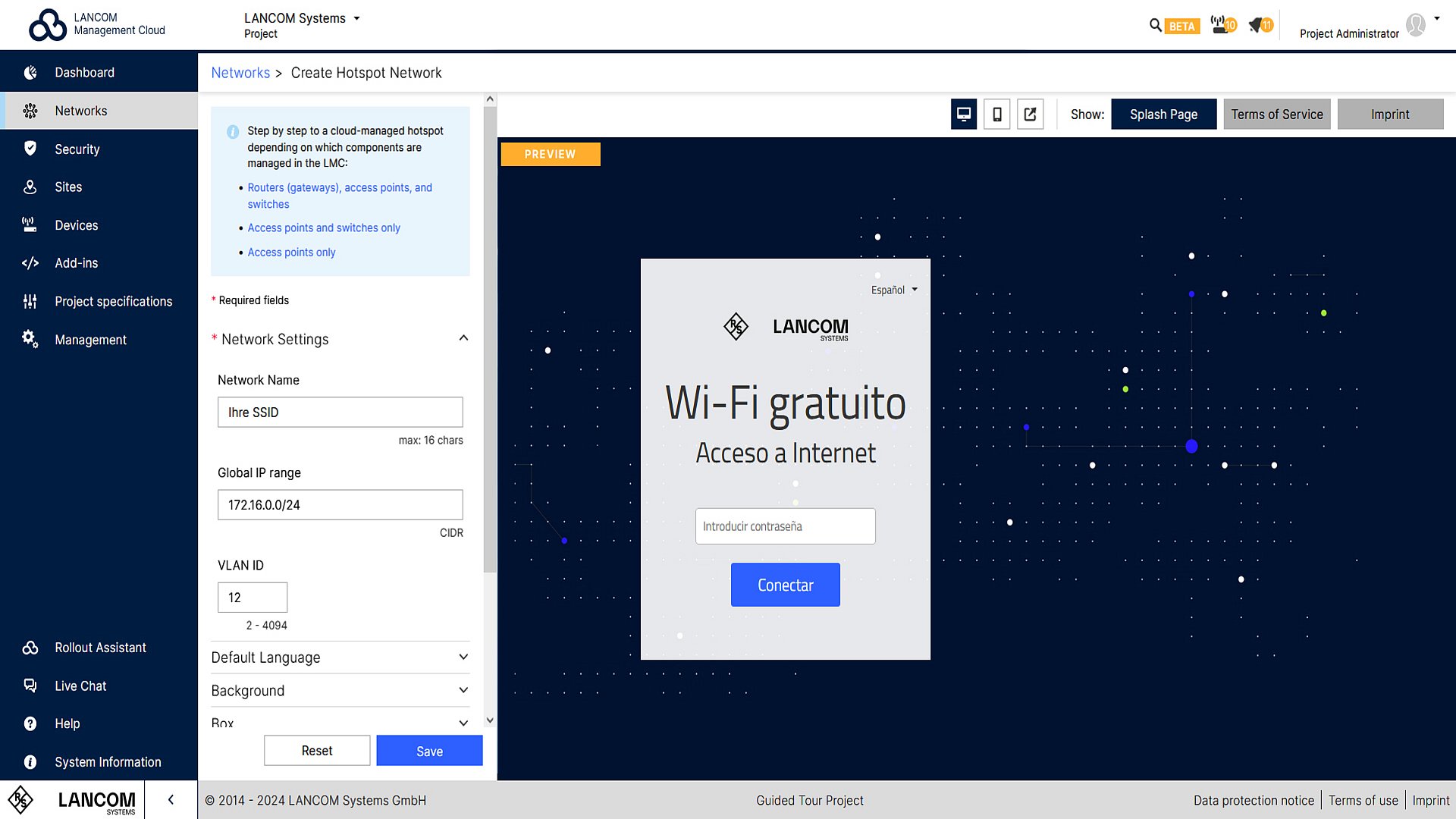Select the Security section icon
Viewport: 1456px width, 819px height.
[30, 149]
